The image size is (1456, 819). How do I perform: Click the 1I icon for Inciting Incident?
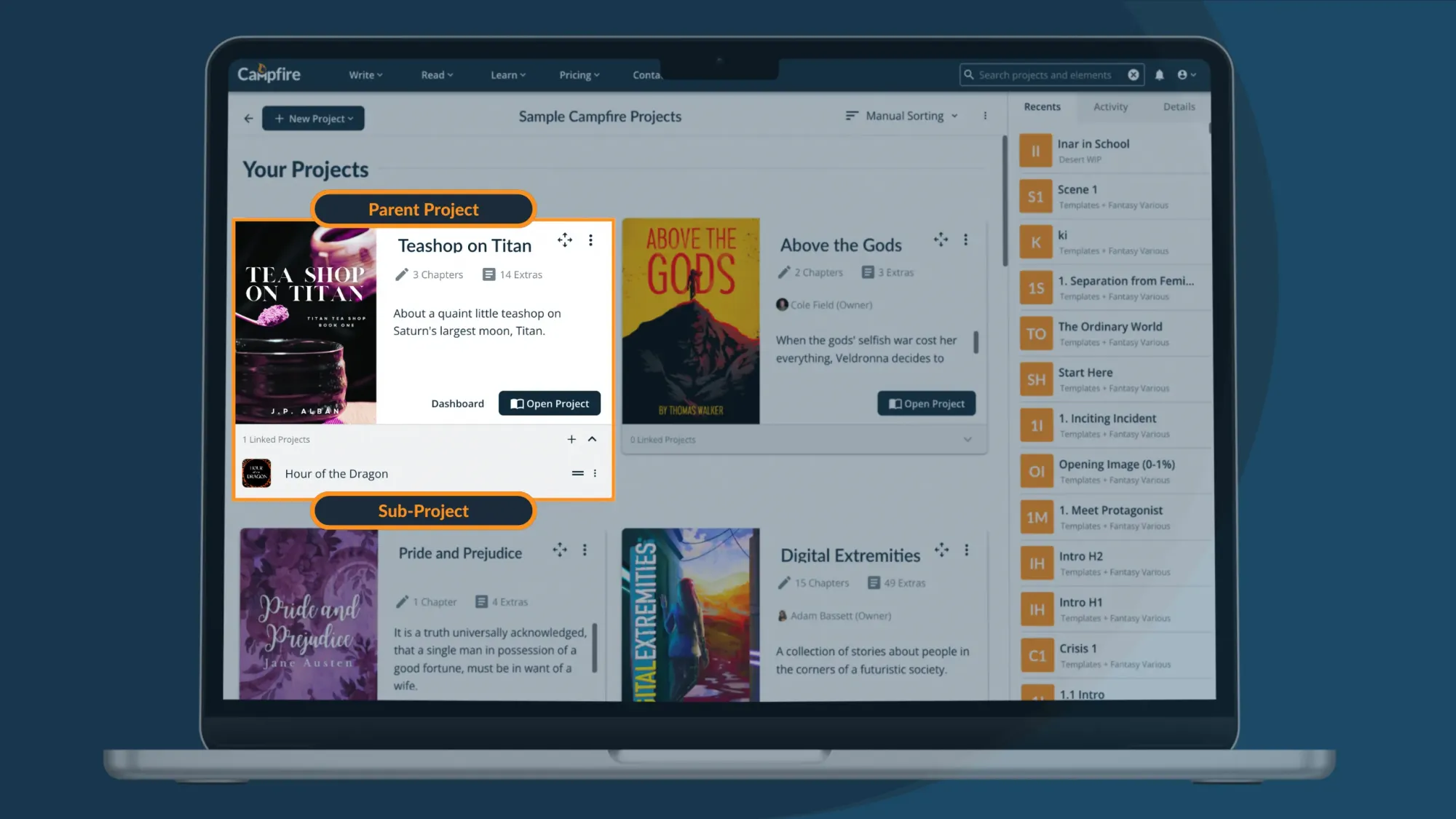pos(1036,426)
